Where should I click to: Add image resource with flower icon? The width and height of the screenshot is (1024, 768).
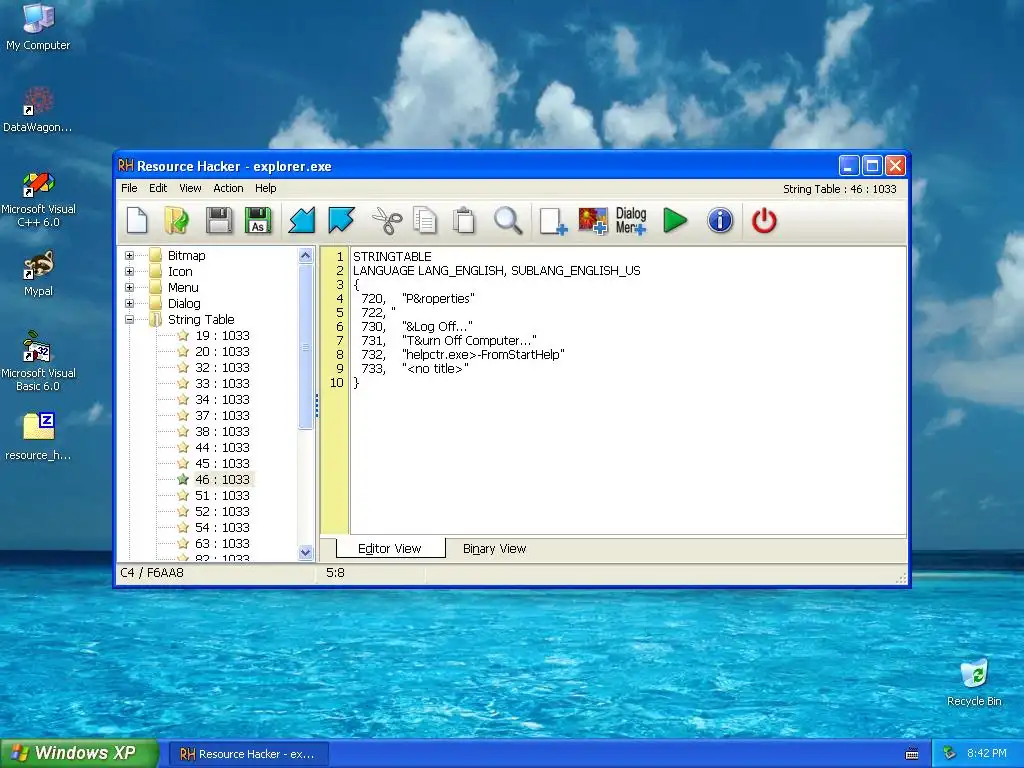point(592,221)
